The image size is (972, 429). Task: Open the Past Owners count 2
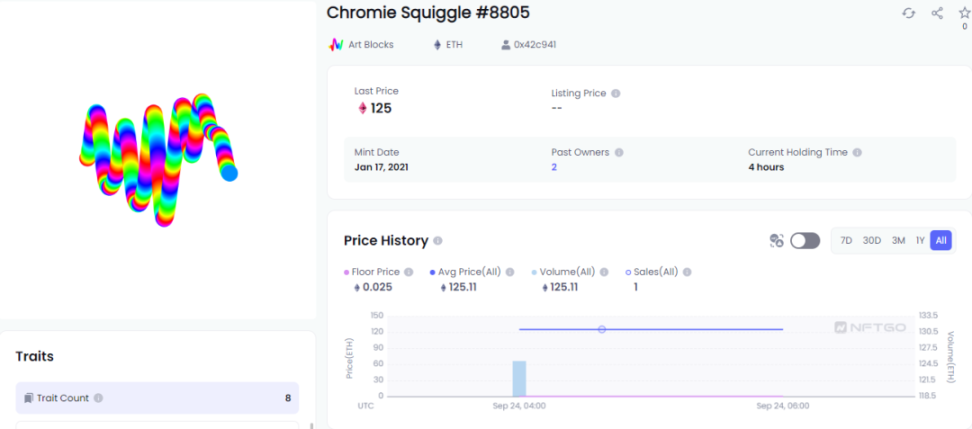pyautogui.click(x=554, y=167)
